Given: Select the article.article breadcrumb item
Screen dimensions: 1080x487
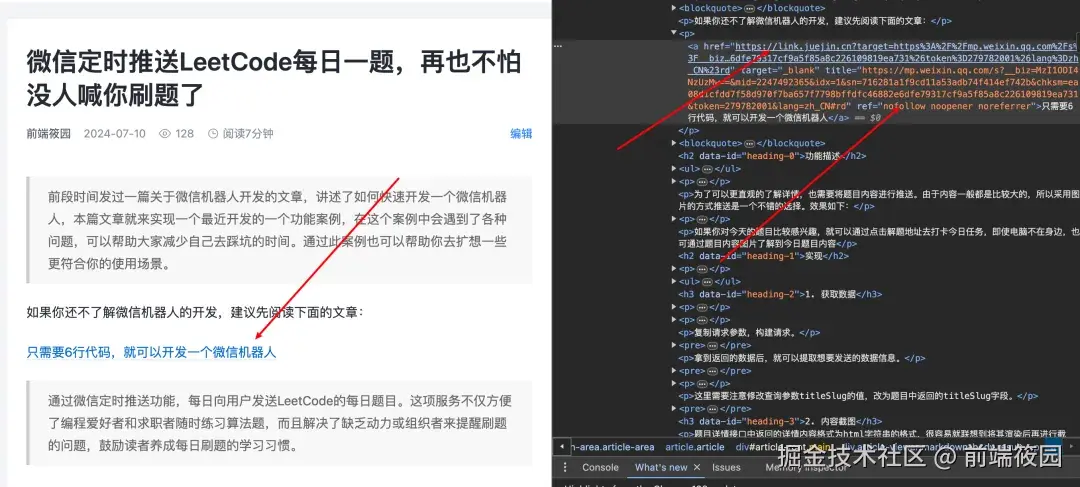Looking at the screenshot, I should click(694, 447).
